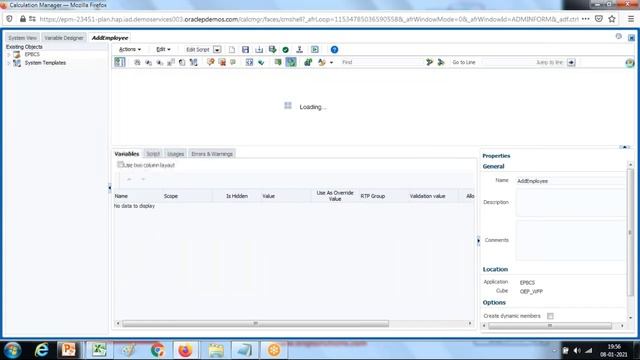Viewport: 640px width, 360px height.
Task: Click the red remove comment icon
Action: [222, 62]
